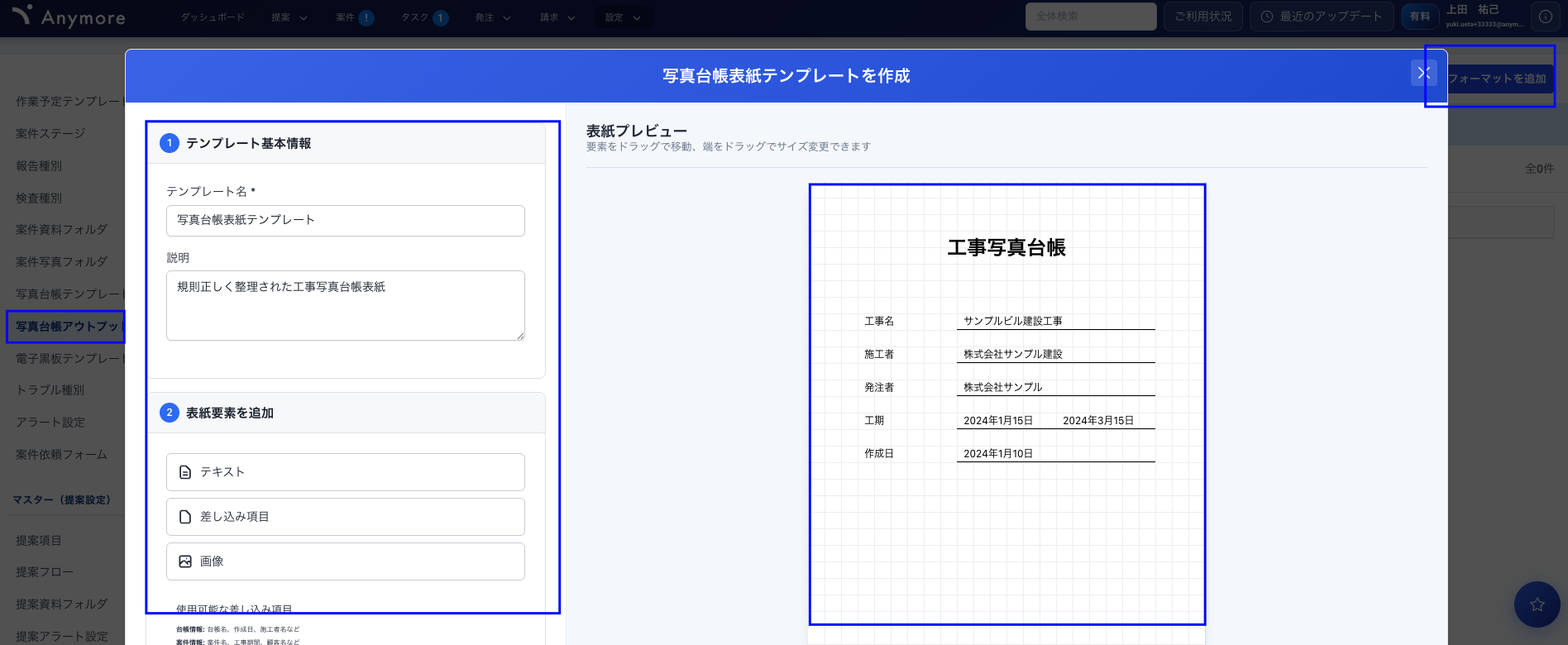Viewport: 1568px width, 645px height.
Task: Close the 写真台帳表紙テンプレートを作成 dialog
Action: pos(1423,74)
